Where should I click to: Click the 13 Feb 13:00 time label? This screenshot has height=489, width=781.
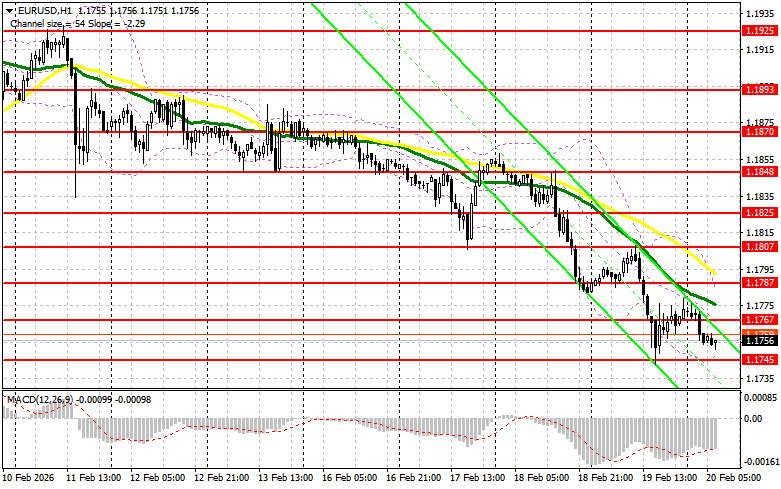tap(285, 478)
